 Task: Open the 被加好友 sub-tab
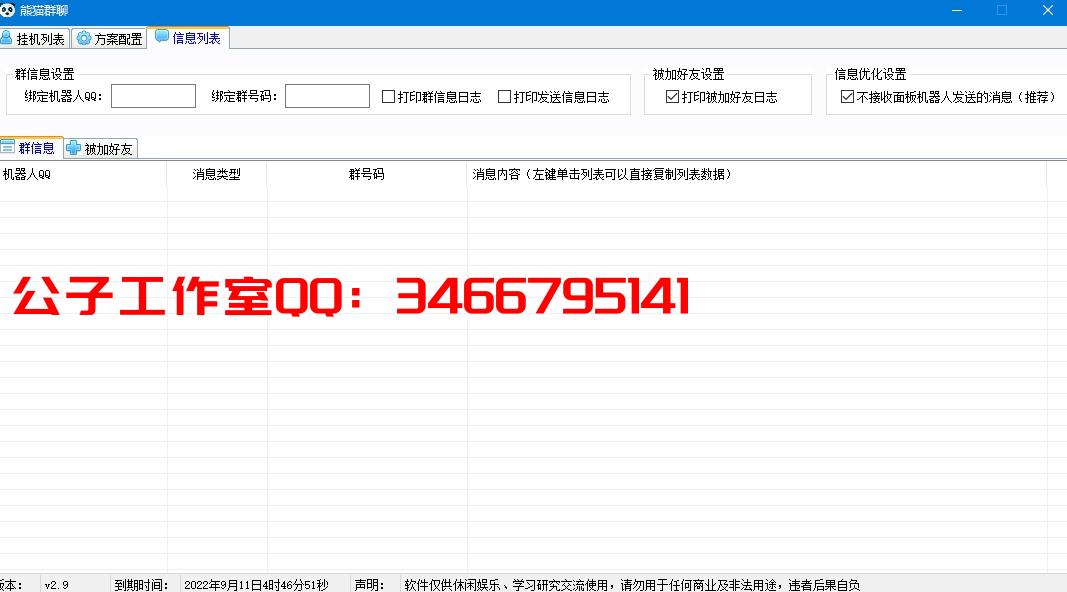101,148
